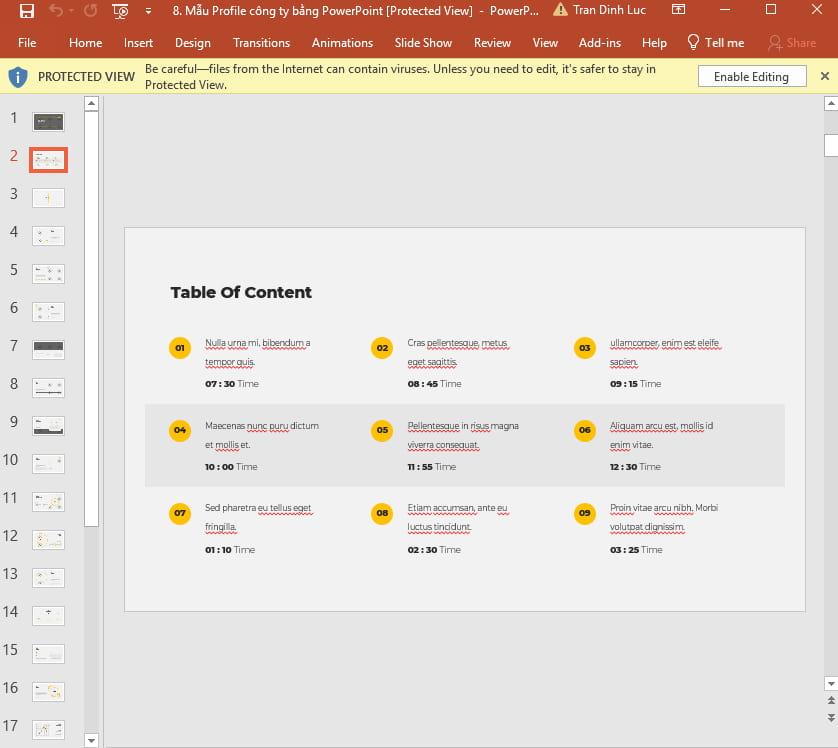Click the Protected View info icon
The width and height of the screenshot is (838, 748).
tap(17, 76)
